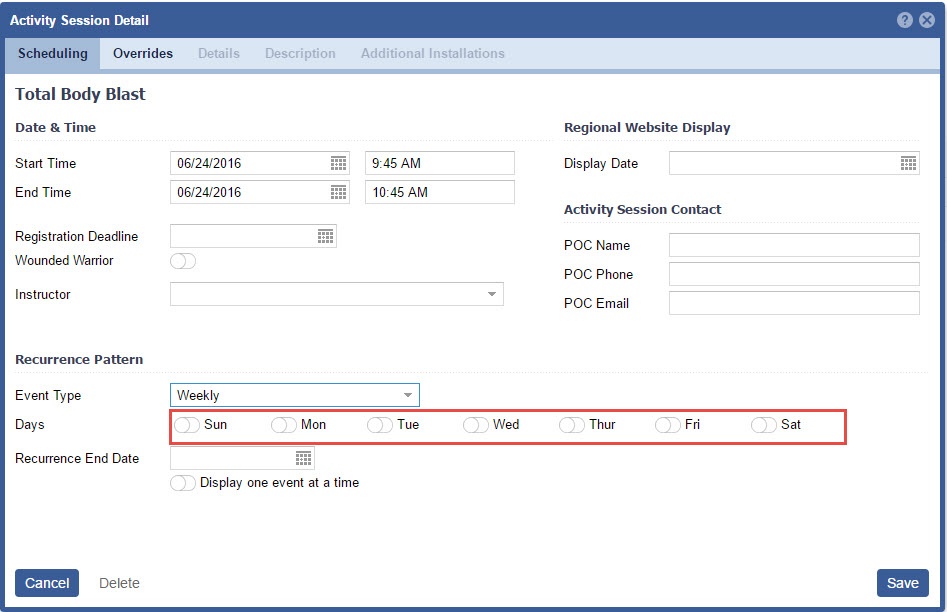Close the Activity Session Detail dialog
Image resolution: width=947 pixels, height=612 pixels.
pos(927,20)
